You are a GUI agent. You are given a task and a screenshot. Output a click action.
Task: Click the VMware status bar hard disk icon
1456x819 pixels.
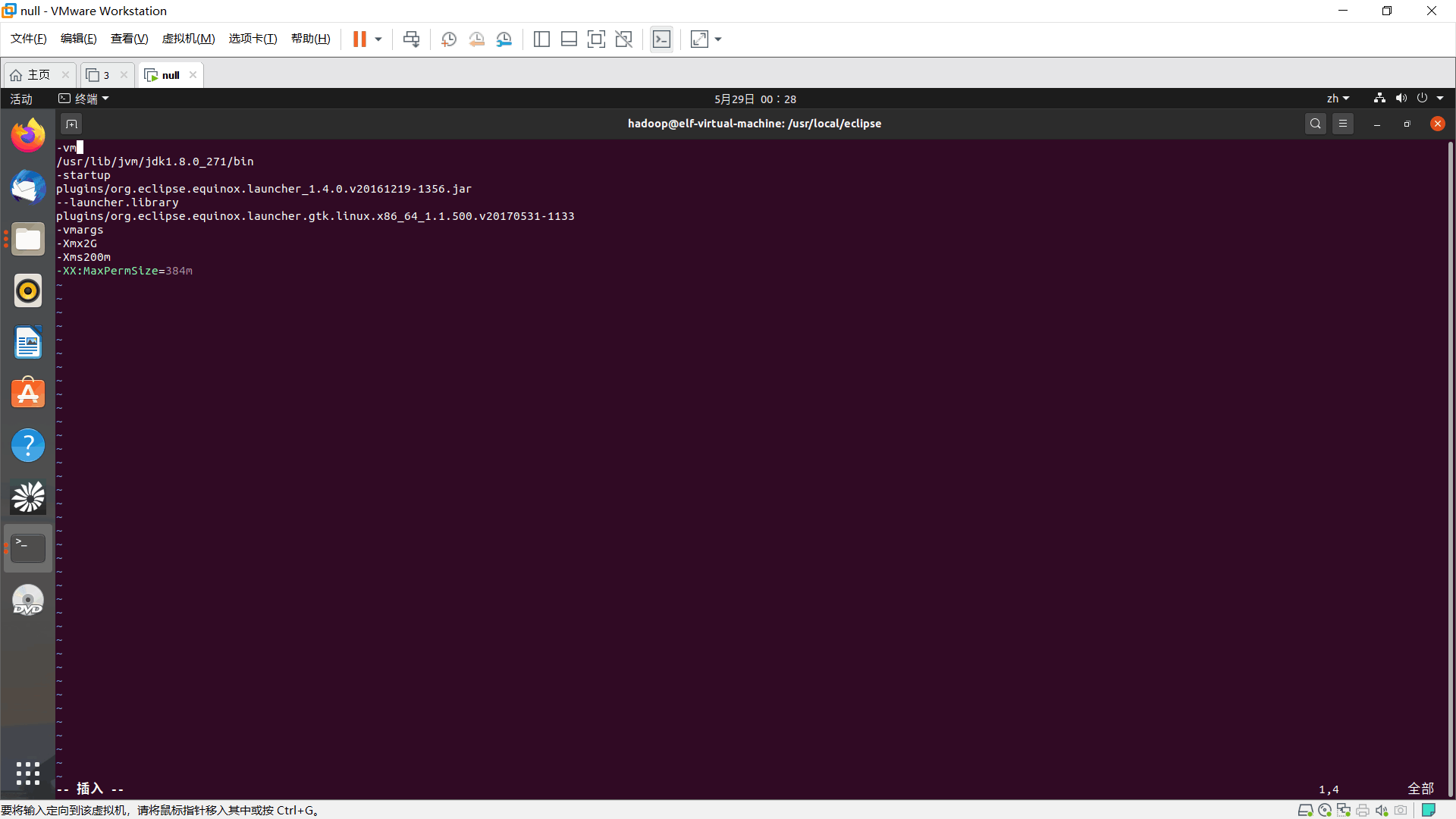point(1305,811)
